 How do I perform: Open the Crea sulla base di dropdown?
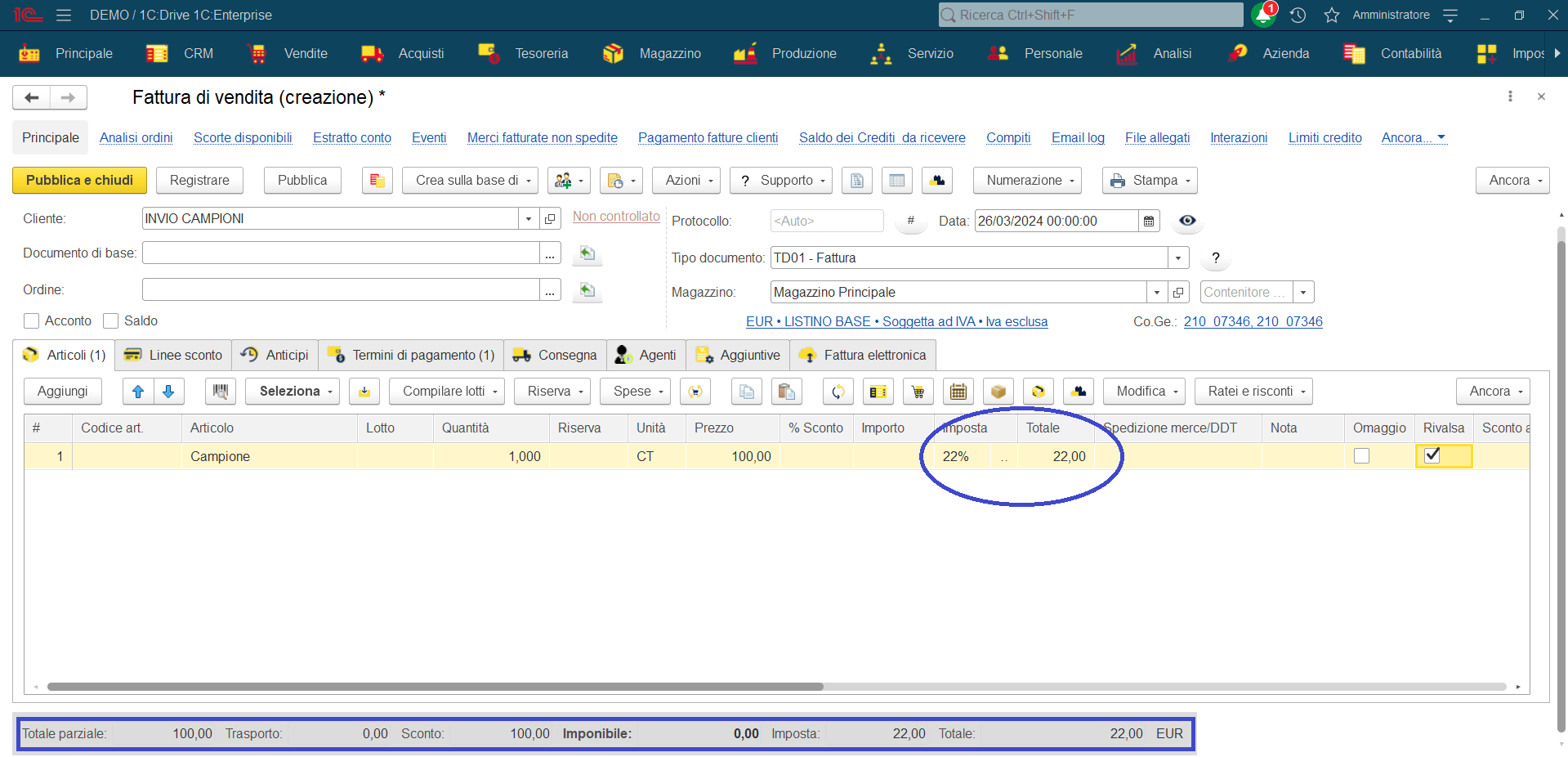[x=470, y=181]
